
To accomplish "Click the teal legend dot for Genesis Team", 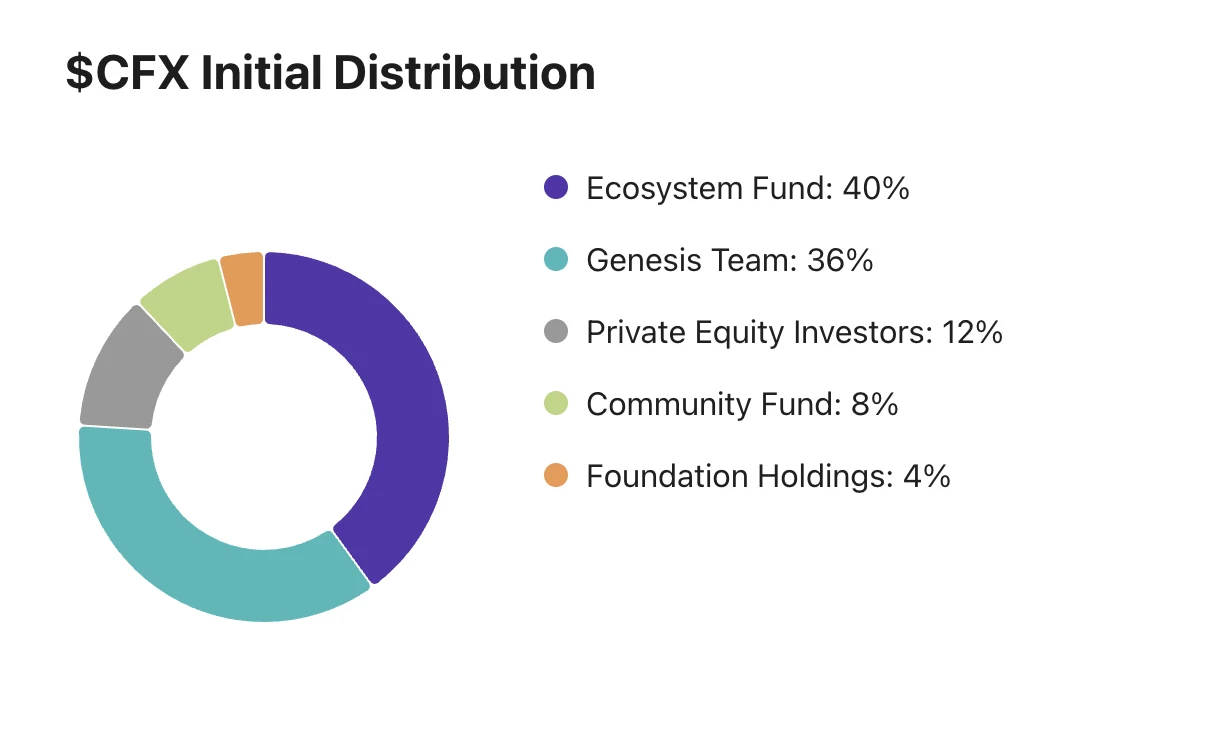I will click(x=556, y=259).
